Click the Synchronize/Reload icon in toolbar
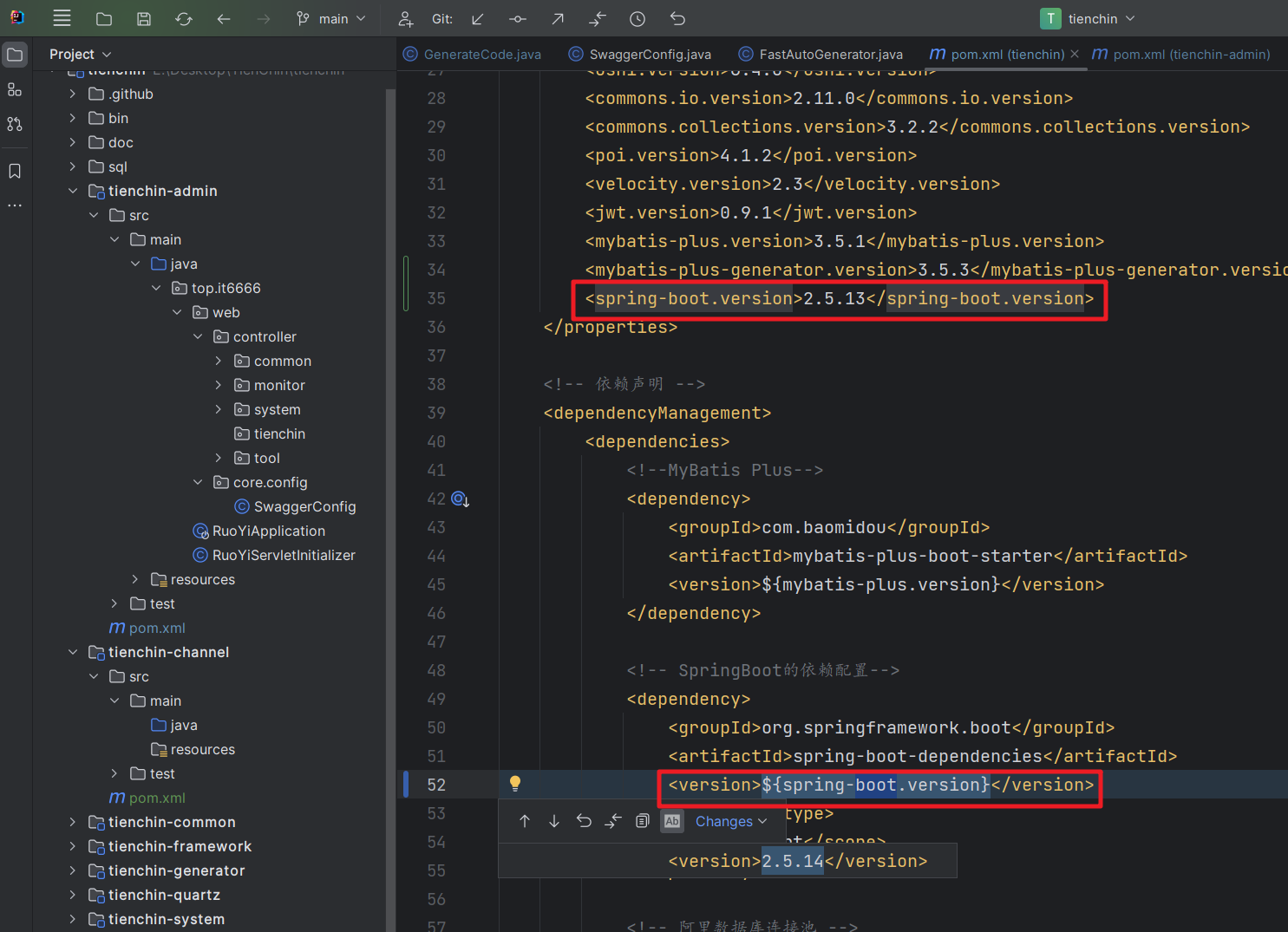 [x=184, y=18]
